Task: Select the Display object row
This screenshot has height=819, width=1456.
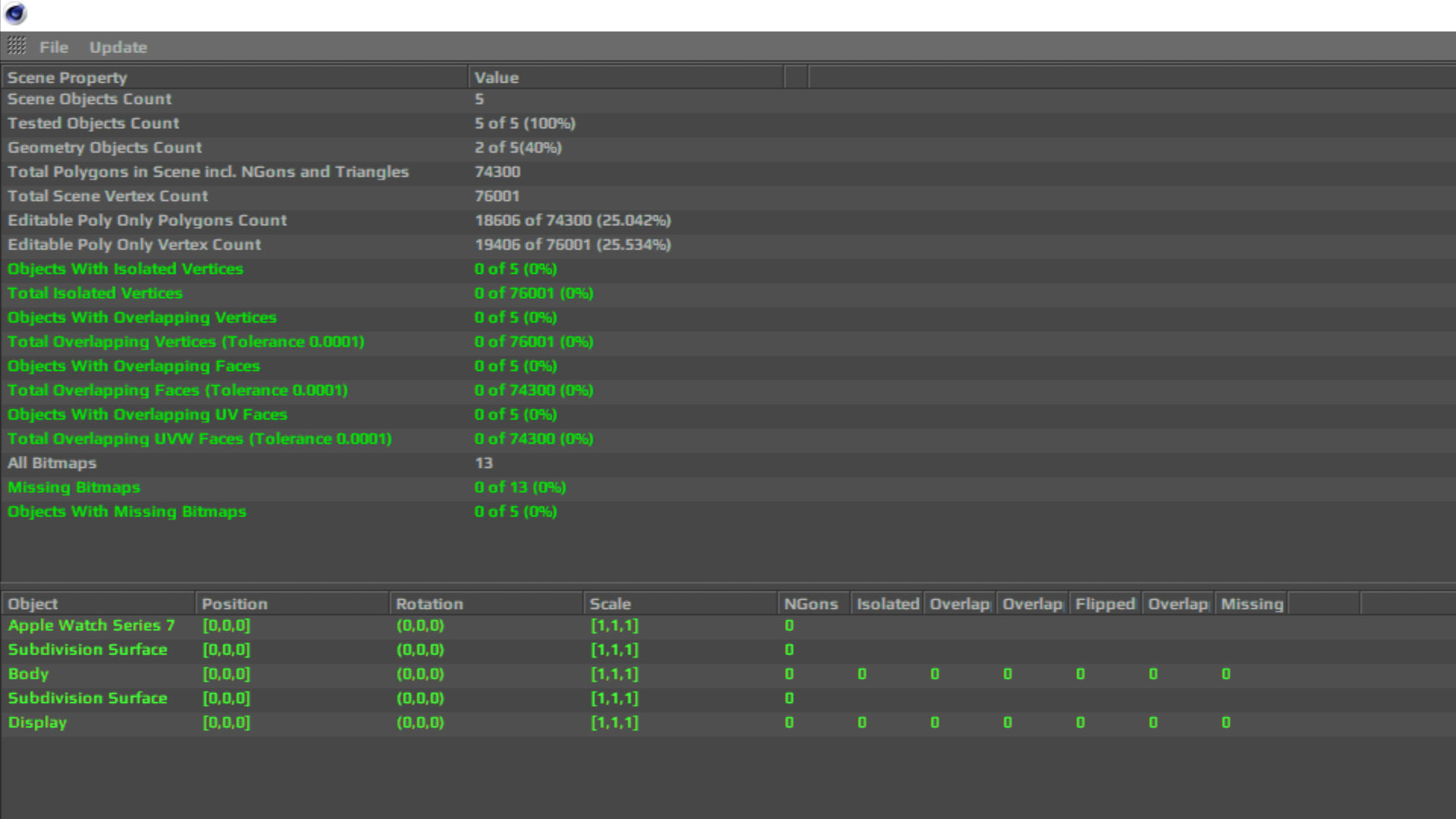Action: tap(38, 723)
